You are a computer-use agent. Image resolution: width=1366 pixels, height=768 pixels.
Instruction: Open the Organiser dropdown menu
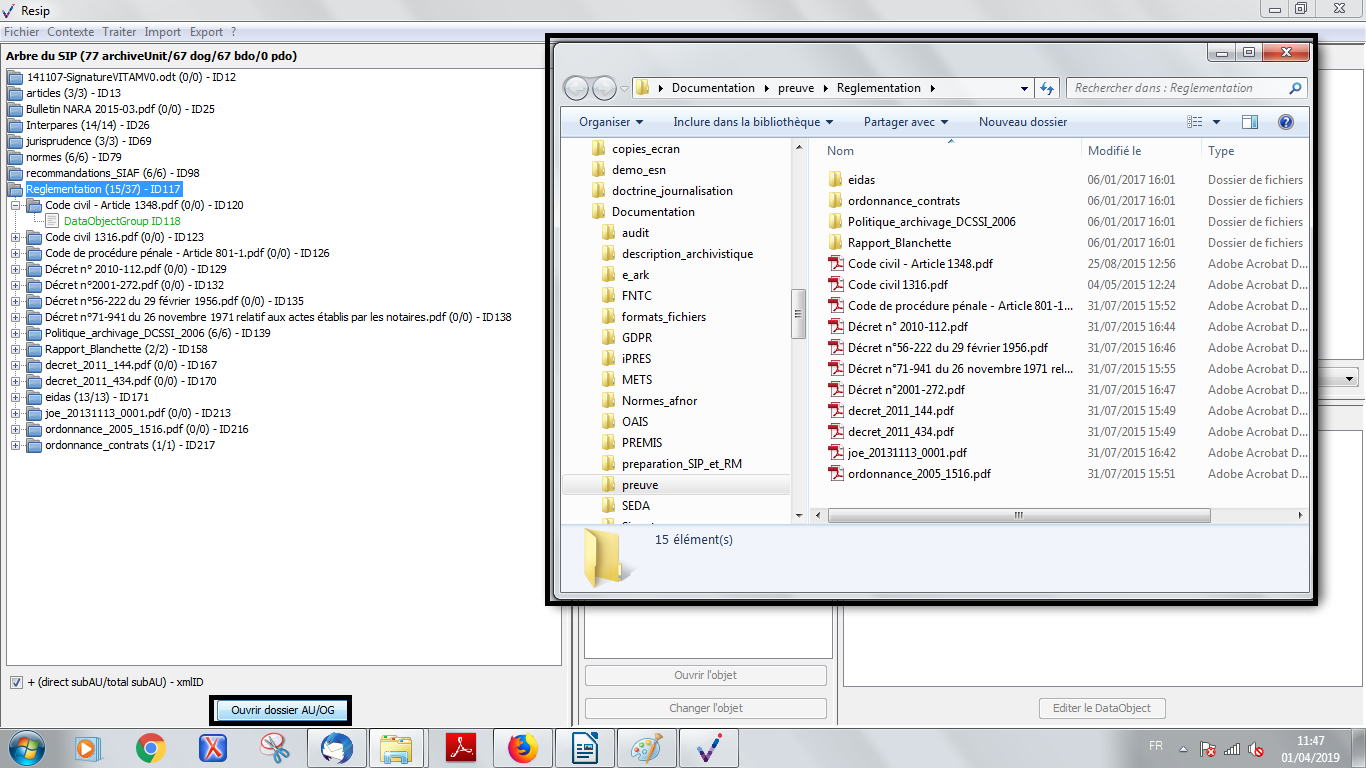coord(610,122)
